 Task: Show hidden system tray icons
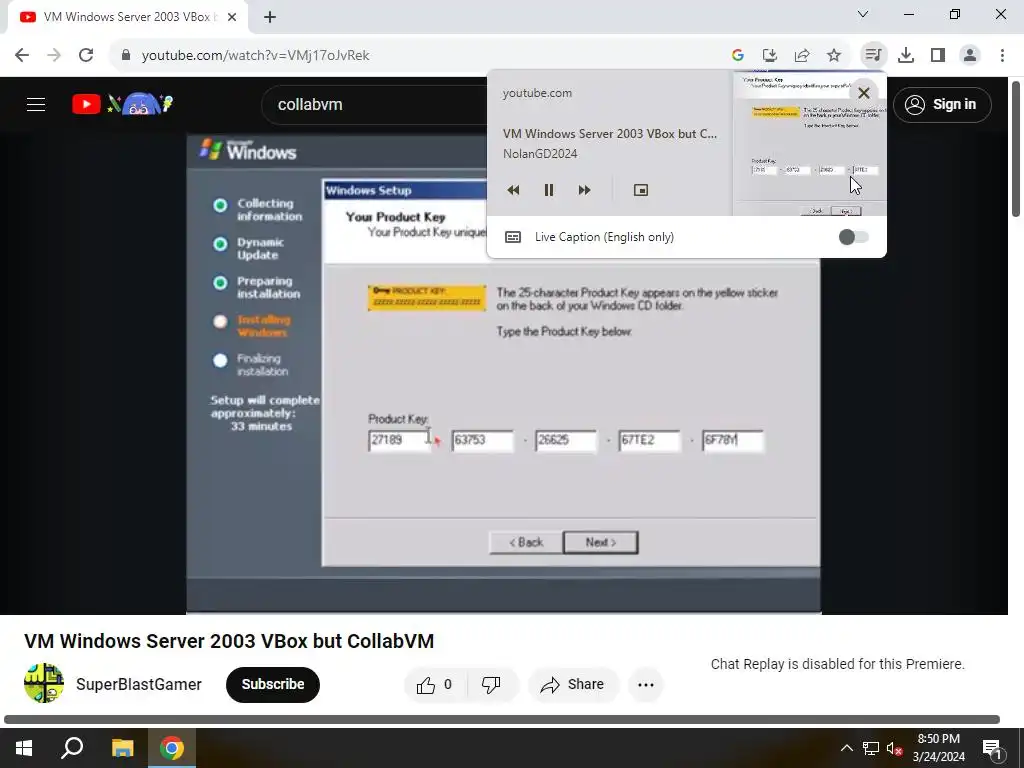(846, 748)
